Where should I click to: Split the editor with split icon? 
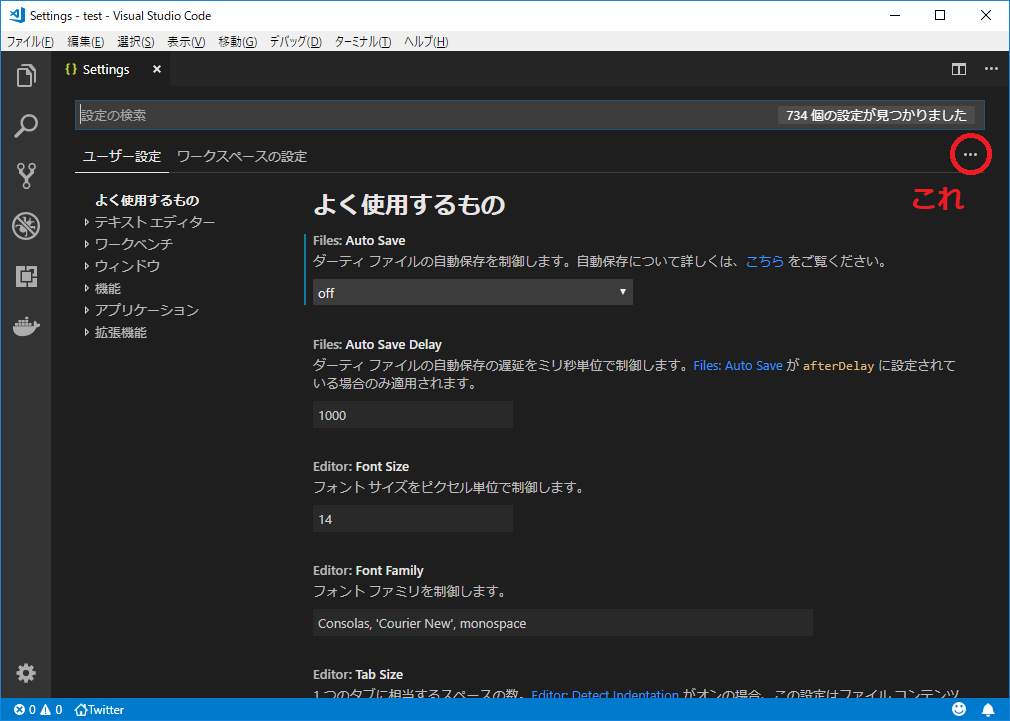pyautogui.click(x=958, y=69)
